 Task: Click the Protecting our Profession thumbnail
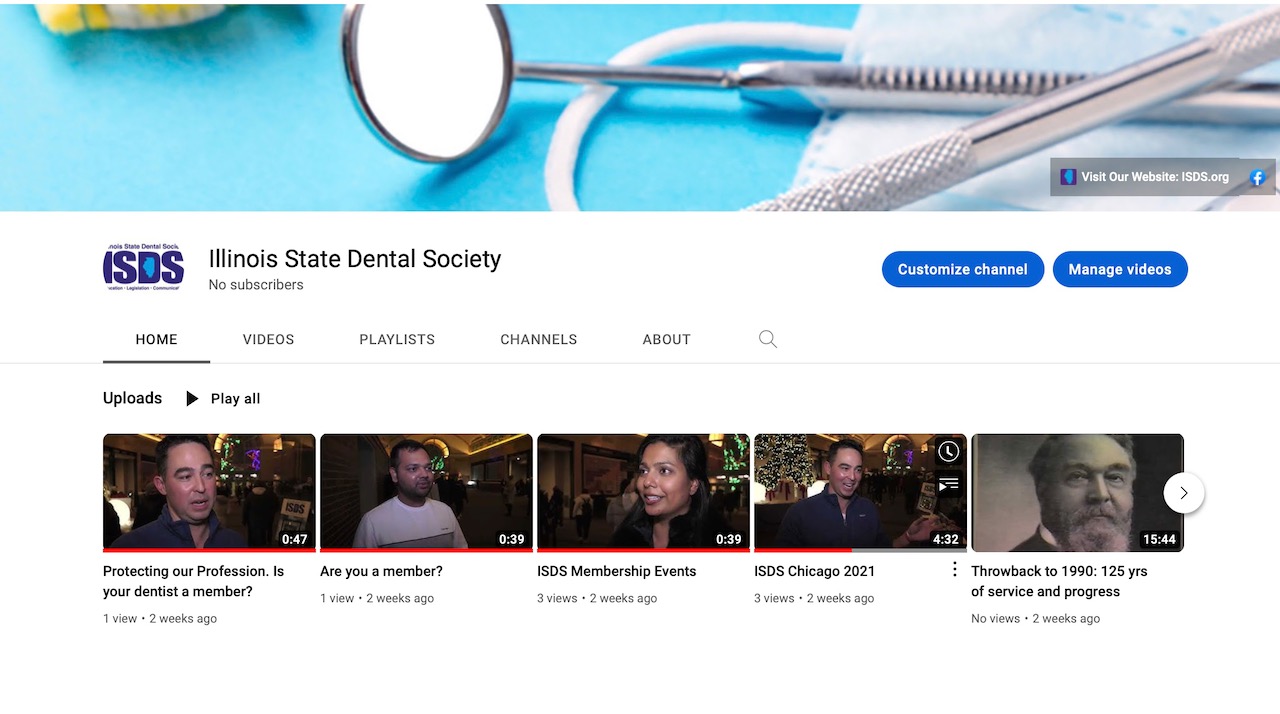tap(209, 491)
